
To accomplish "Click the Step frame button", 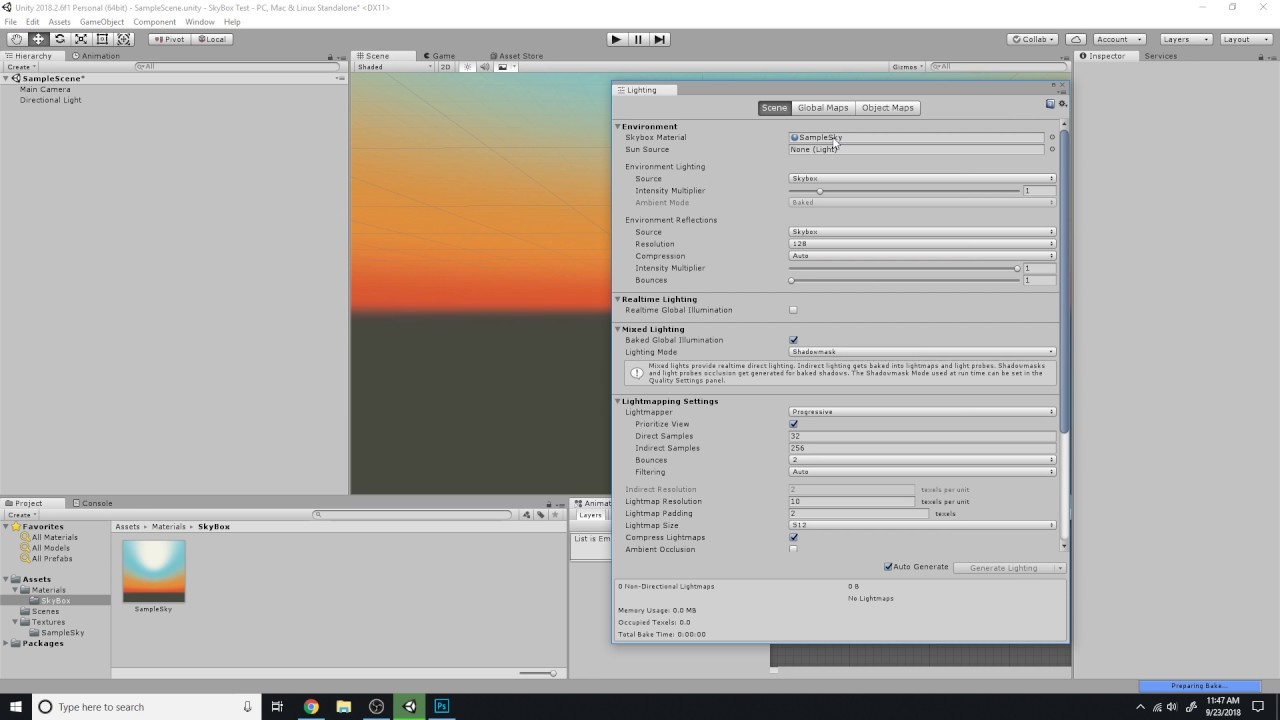I will [x=659, y=39].
